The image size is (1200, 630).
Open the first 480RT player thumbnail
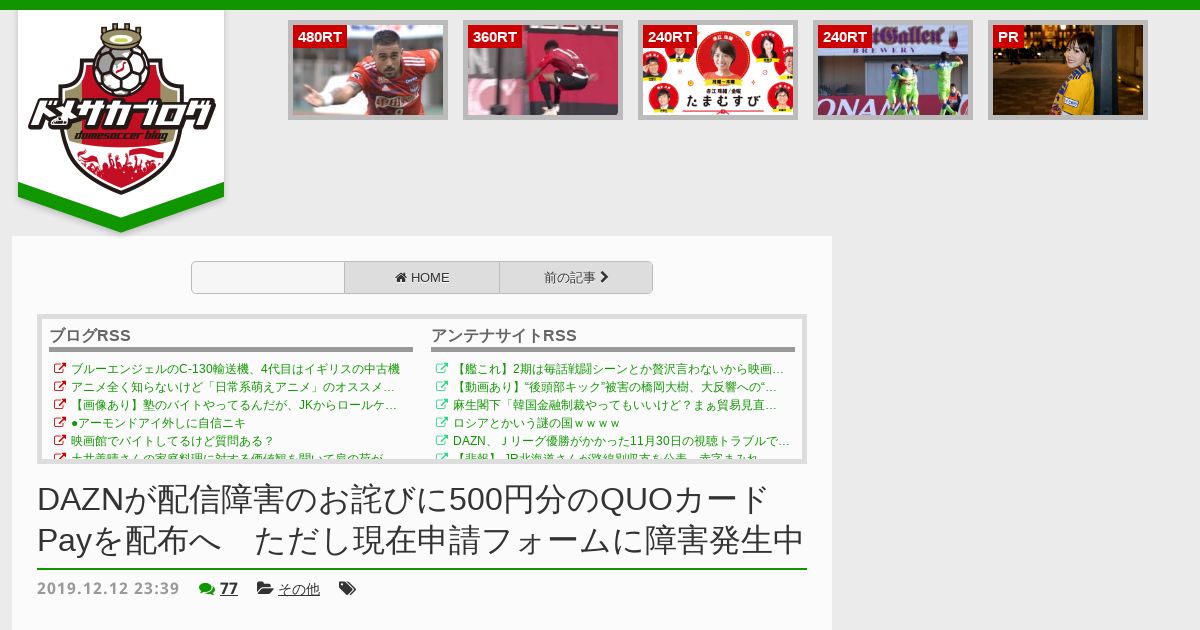(x=368, y=70)
